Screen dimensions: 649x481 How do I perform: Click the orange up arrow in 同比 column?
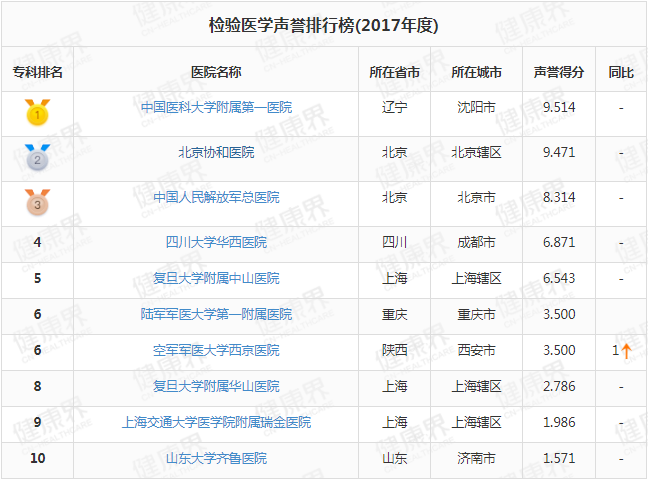tap(627, 350)
